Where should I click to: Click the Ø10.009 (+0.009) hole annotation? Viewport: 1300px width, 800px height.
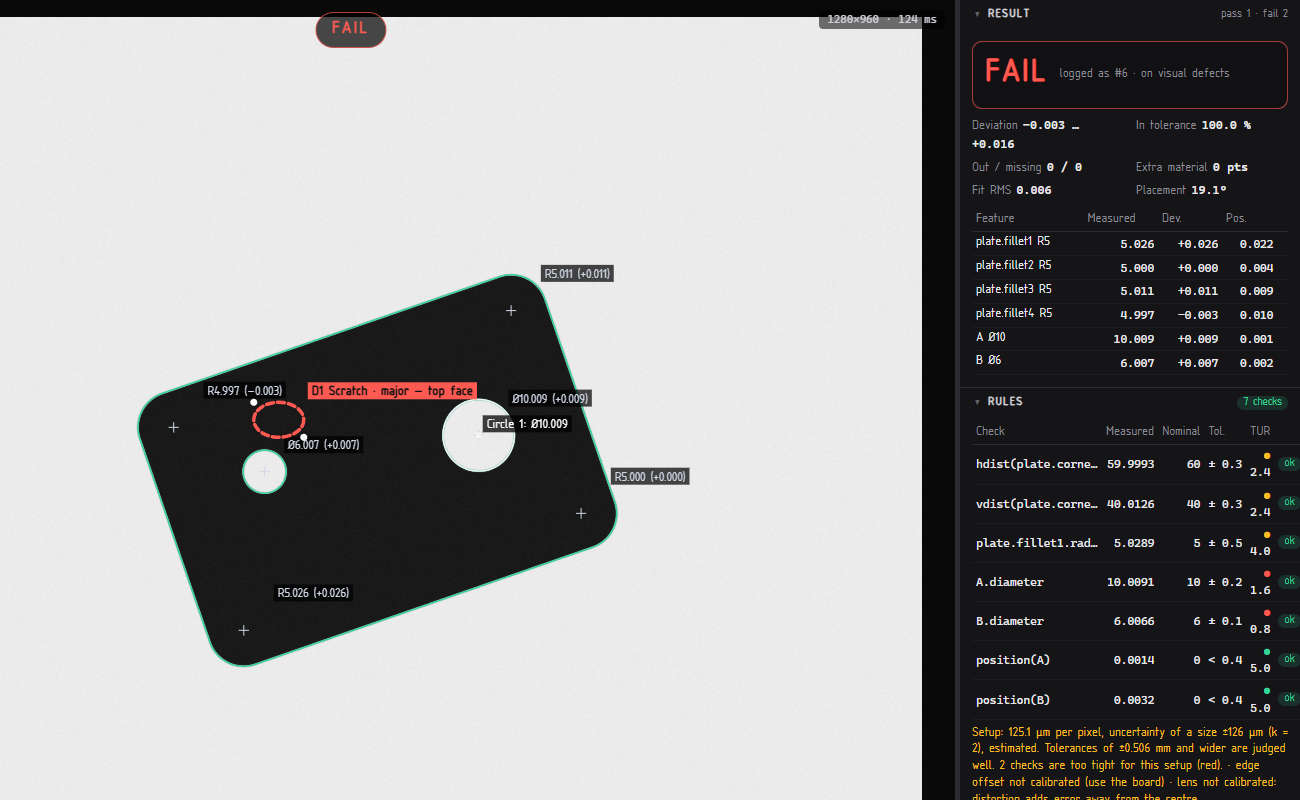pyautogui.click(x=550, y=399)
